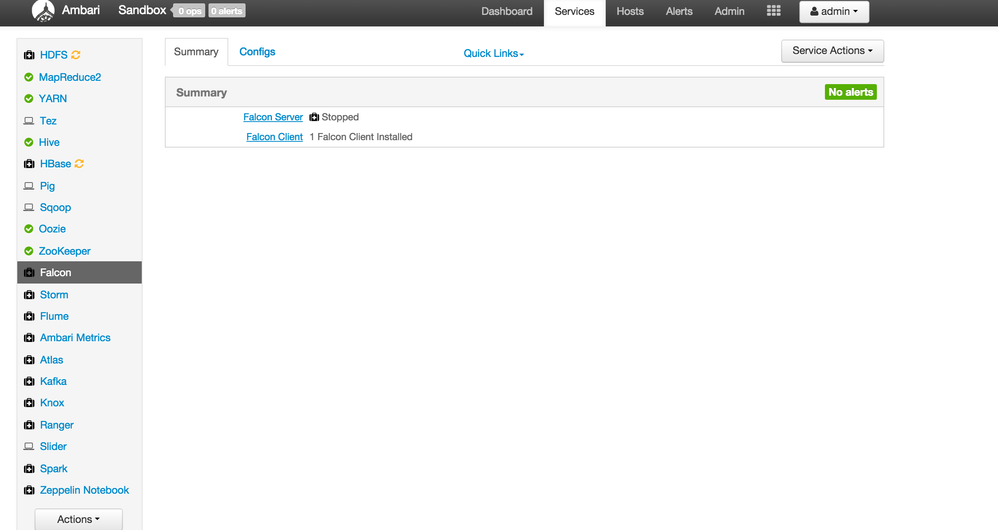Open the HDFS service
Screen dimensions: 998x530
[53, 55]
